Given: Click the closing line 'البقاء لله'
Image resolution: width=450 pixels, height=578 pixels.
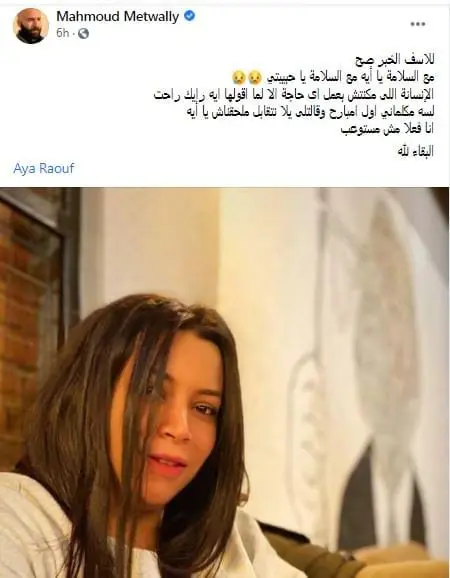Looking at the screenshot, I should click(x=416, y=151).
